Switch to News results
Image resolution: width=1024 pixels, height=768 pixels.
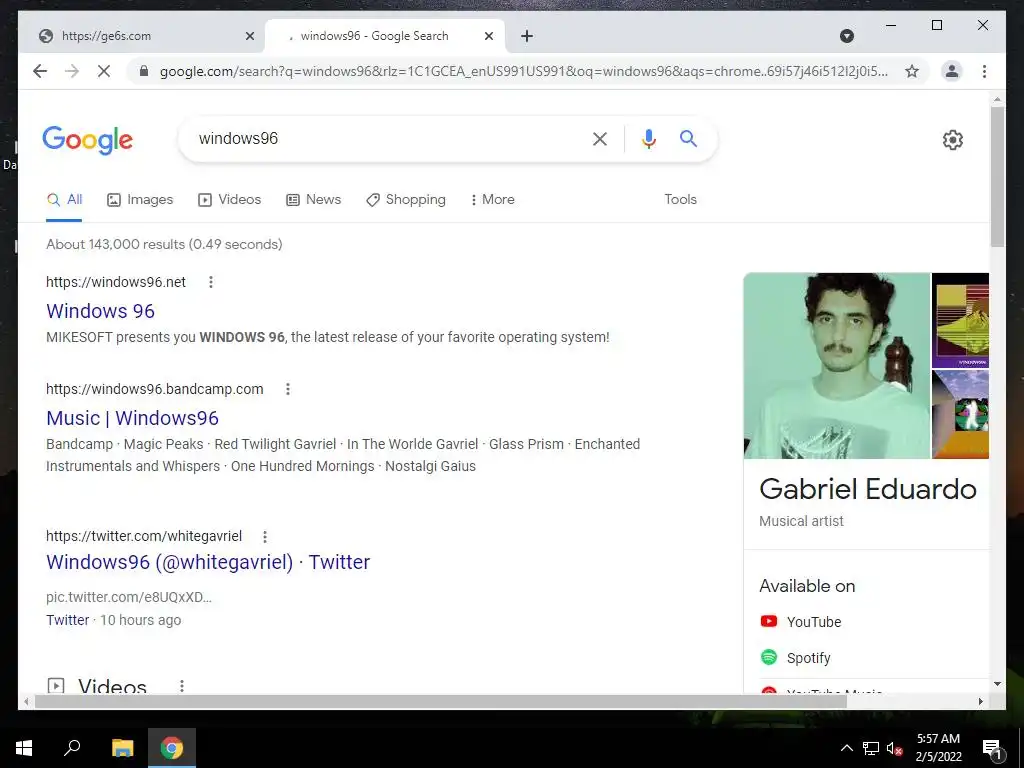pos(313,200)
